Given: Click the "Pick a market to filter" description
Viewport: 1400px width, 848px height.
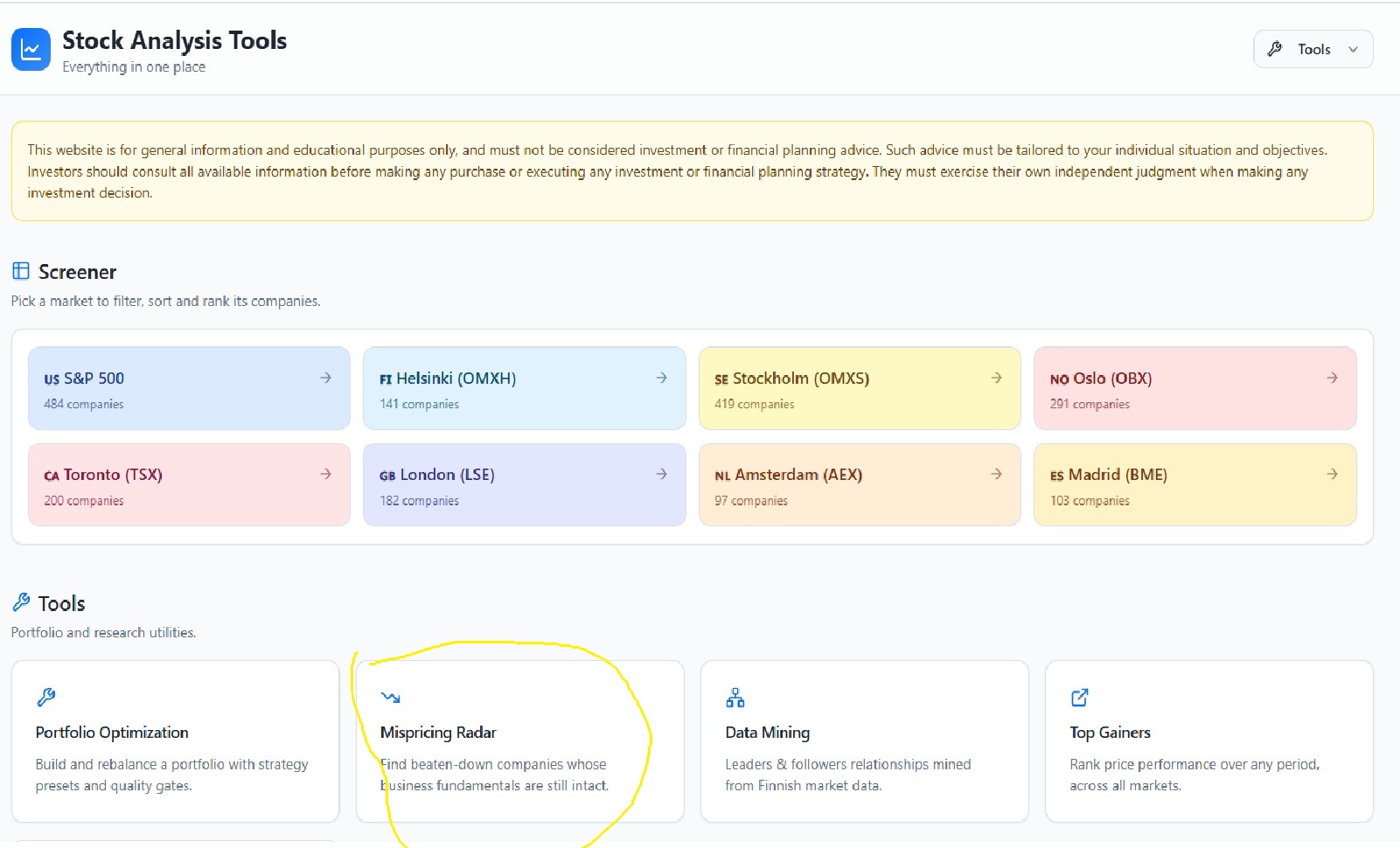Looking at the screenshot, I should pyautogui.click(x=165, y=301).
